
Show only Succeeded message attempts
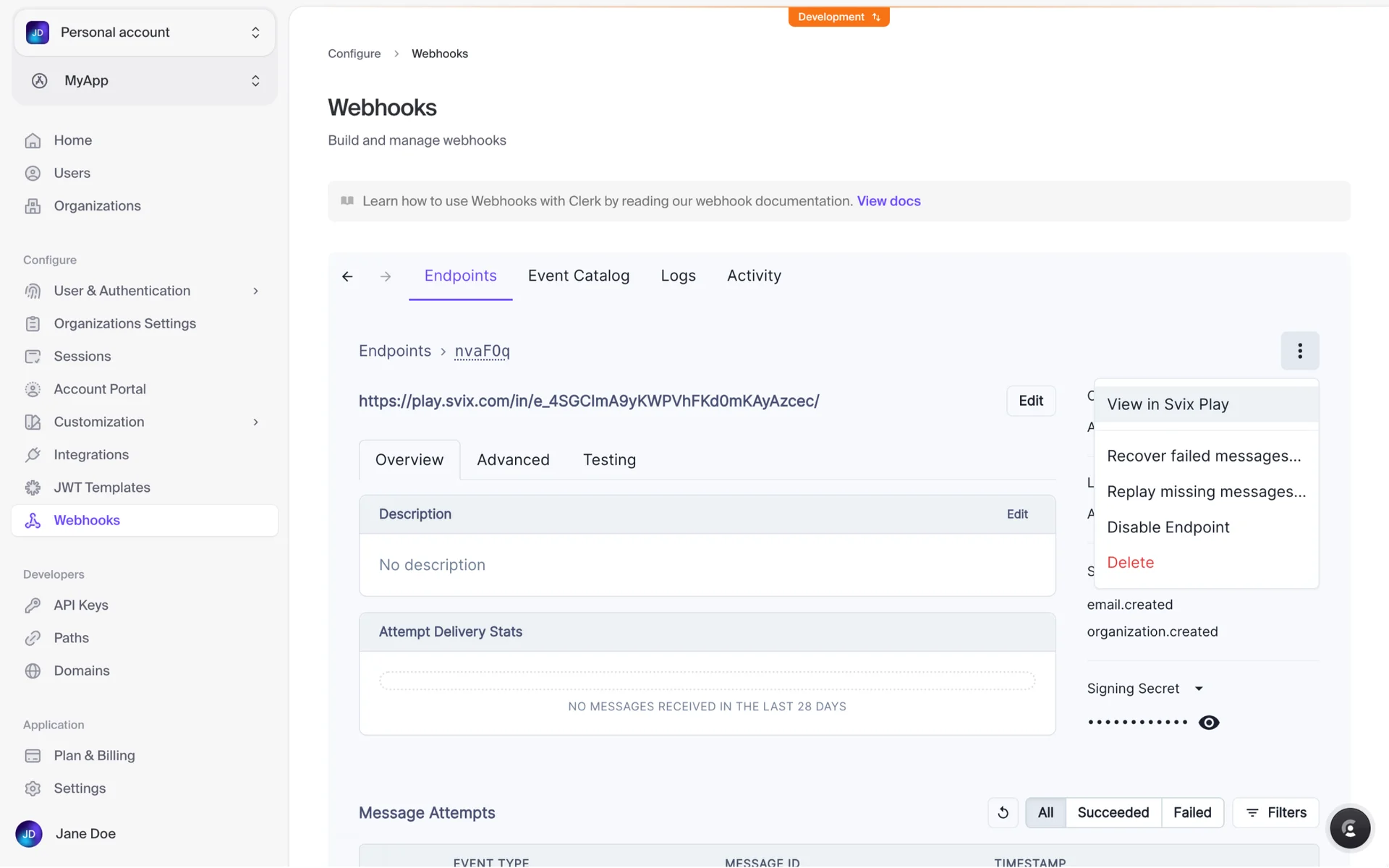[x=1113, y=812]
